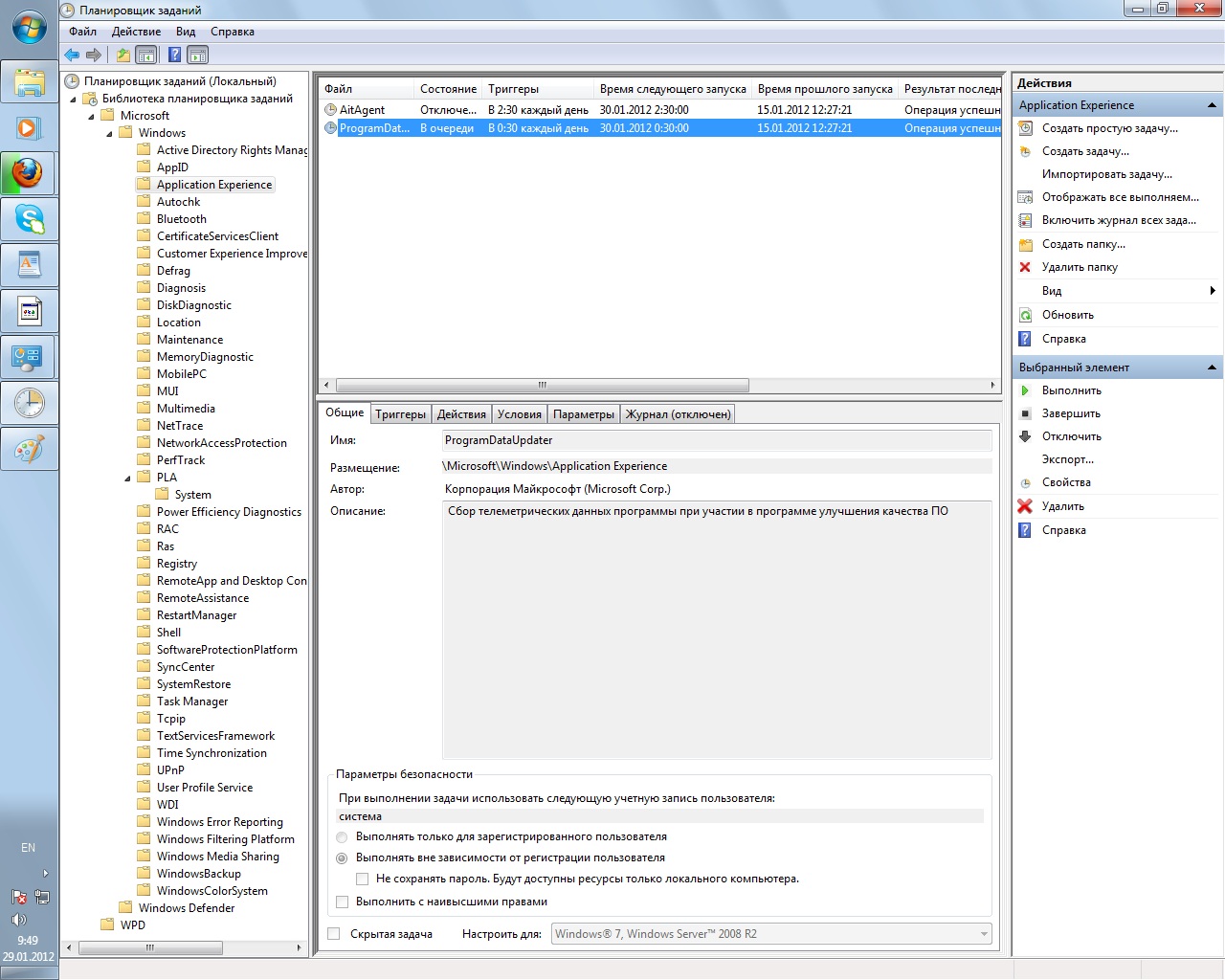Collapse the 'Application Experience' actions section
The image size is (1225, 980).
[1212, 105]
